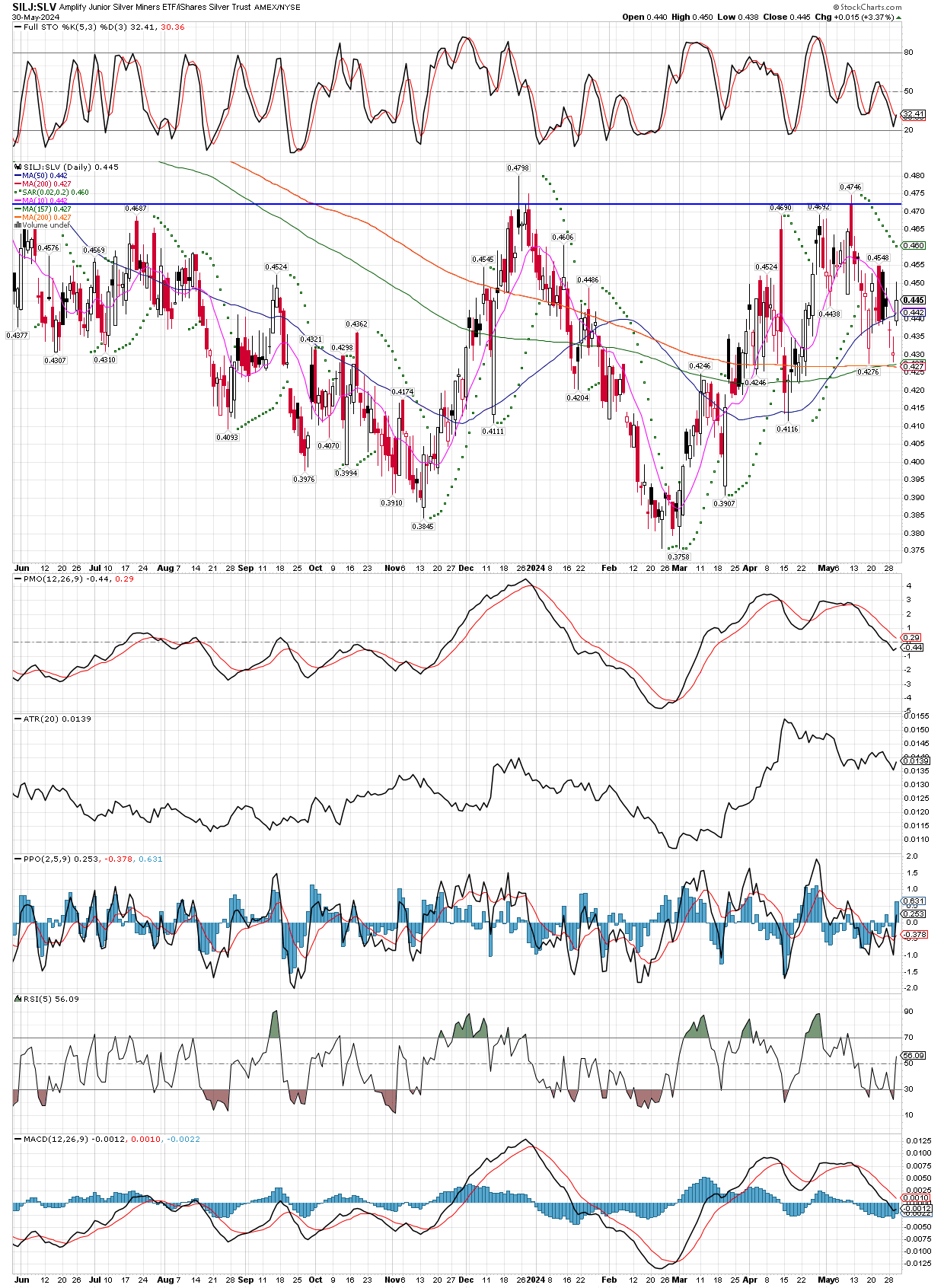Click the High 0.450 value in the header

[x=692, y=17]
